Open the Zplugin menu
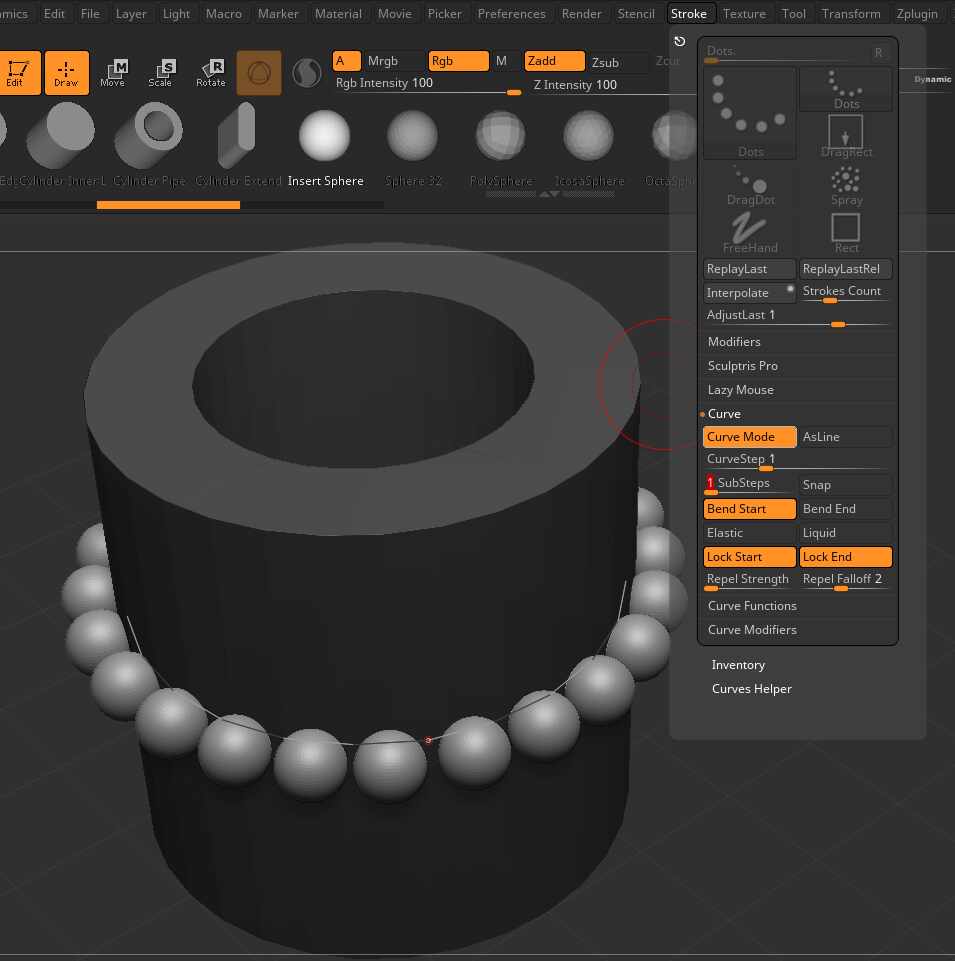 point(917,14)
